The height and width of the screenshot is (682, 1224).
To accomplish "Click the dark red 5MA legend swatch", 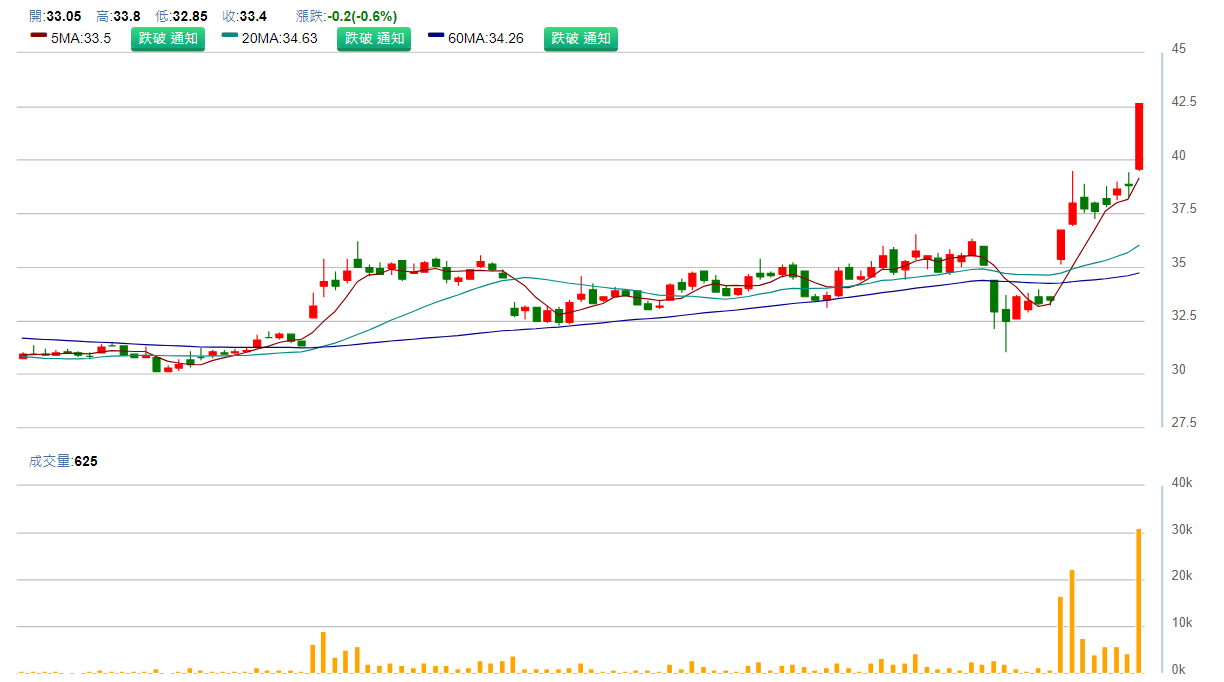I will tap(38, 36).
